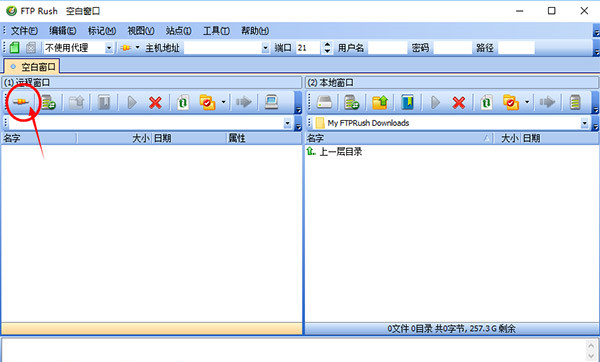Click the refresh icon in the remote toolbar
Screen dimensions: 600x362
(x=183, y=102)
